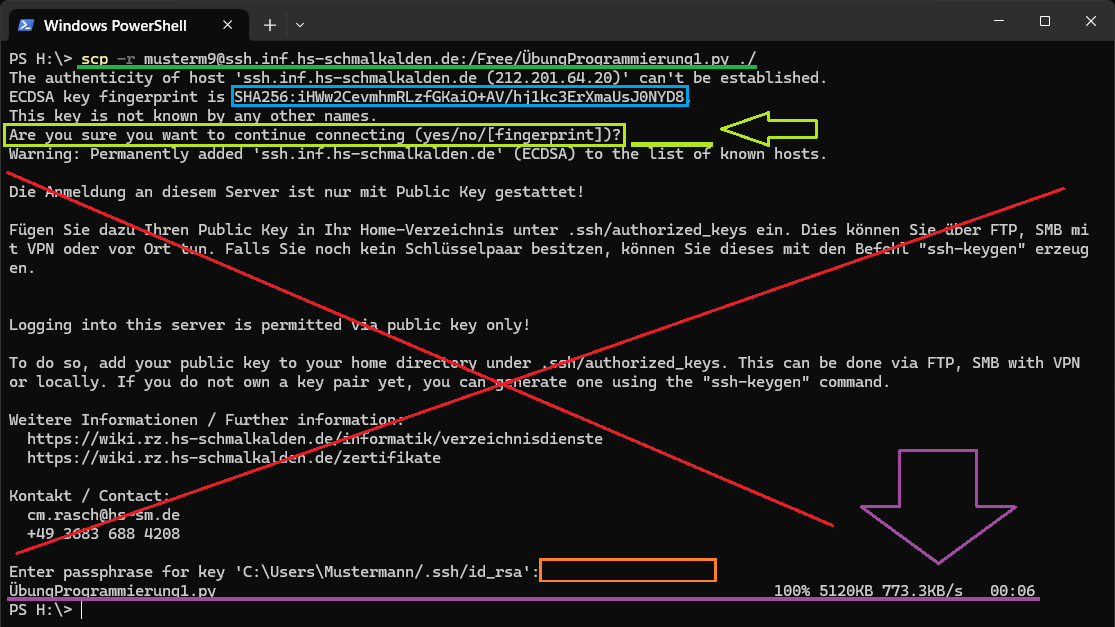Click the "Are you sure" confirmation prompt

[x=315, y=135]
